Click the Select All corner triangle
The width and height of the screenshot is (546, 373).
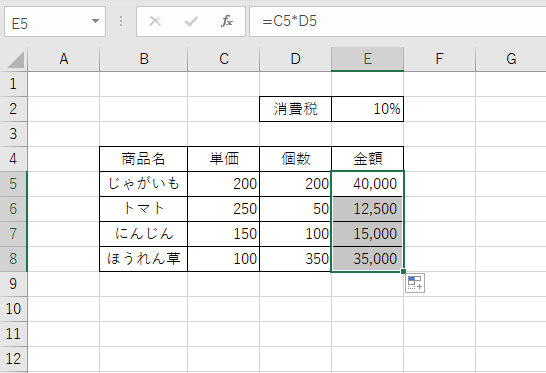[15, 60]
